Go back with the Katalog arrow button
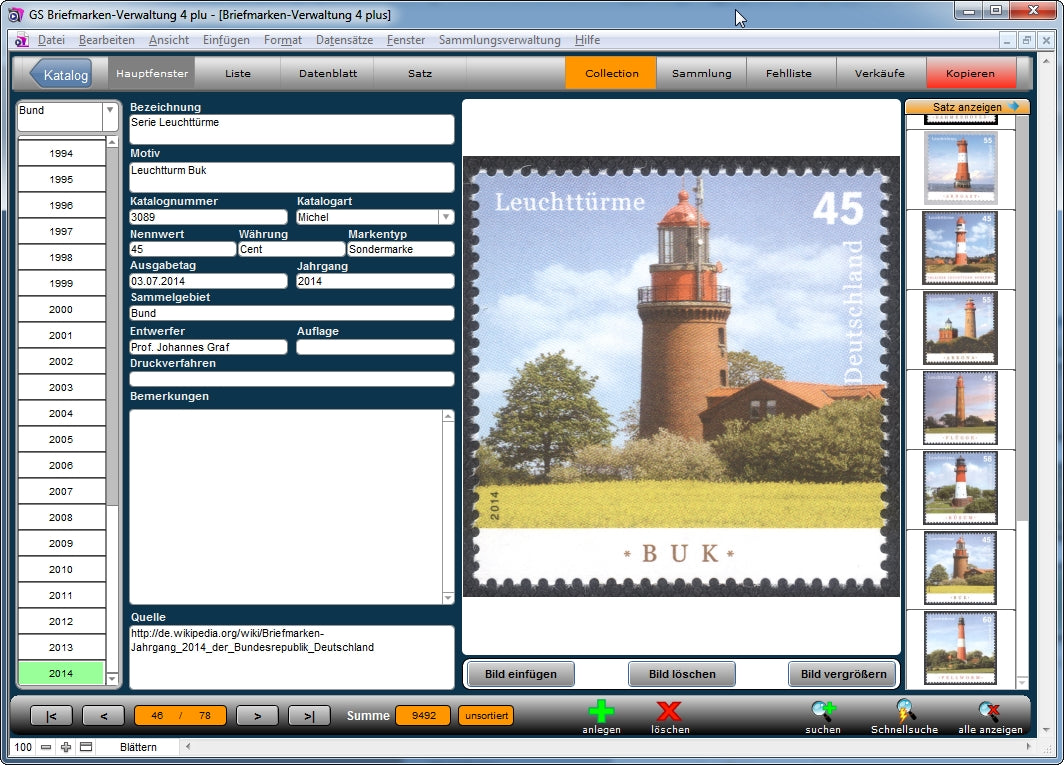1064x765 pixels. [x=60, y=74]
